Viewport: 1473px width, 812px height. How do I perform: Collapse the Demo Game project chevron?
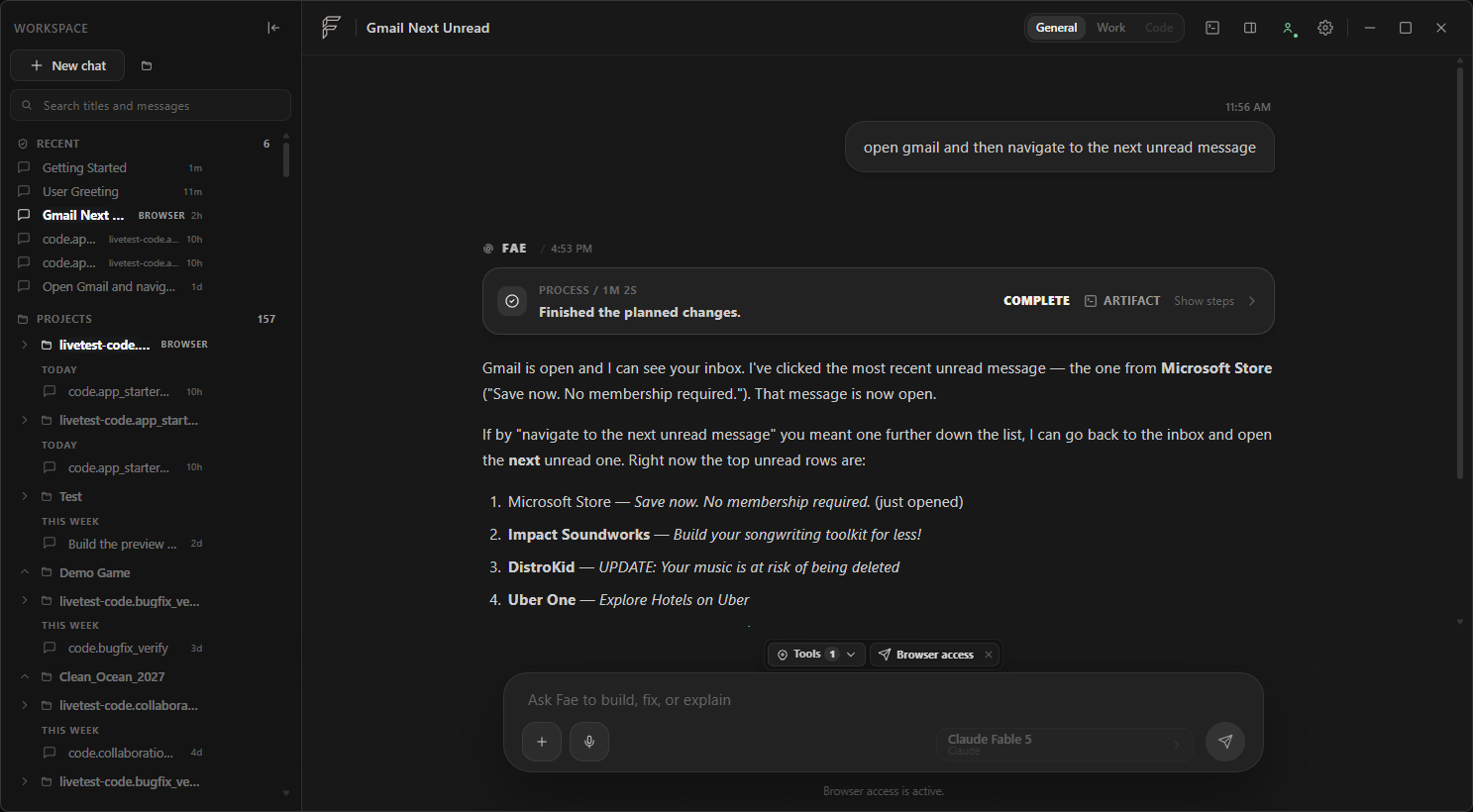tap(25, 572)
